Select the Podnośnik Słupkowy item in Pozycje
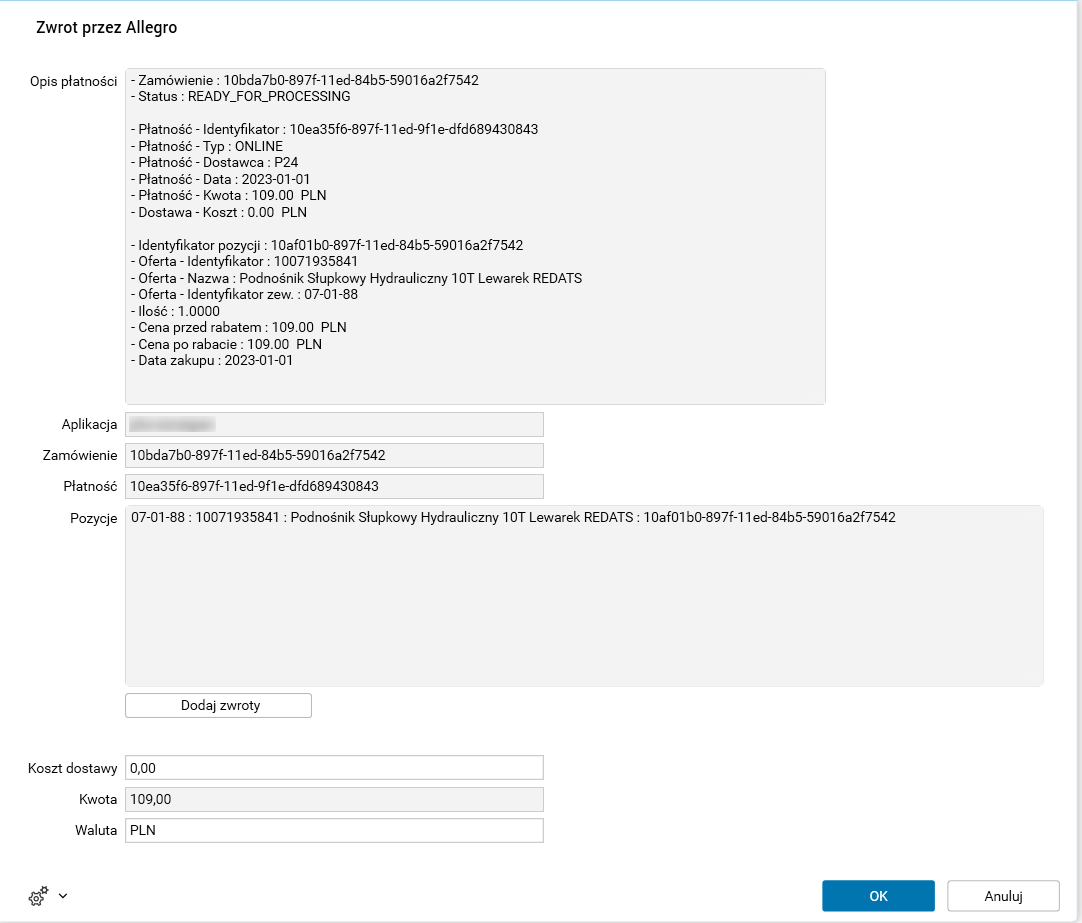Viewport: 1082px width, 923px height. click(512, 518)
